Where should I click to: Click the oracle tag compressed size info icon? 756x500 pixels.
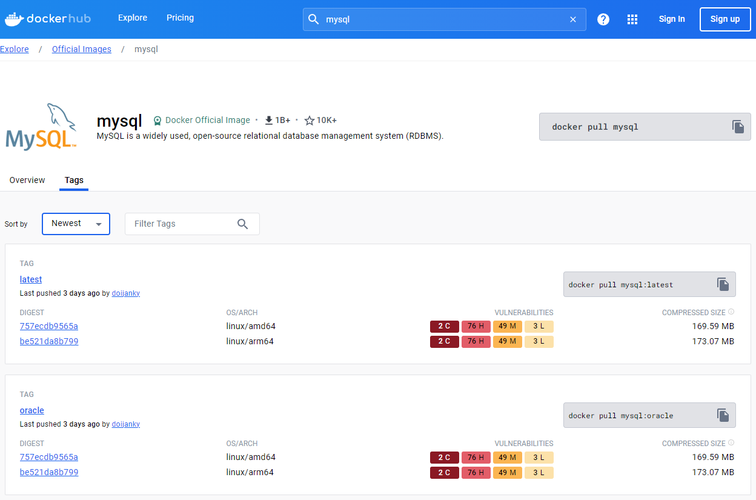[731, 443]
